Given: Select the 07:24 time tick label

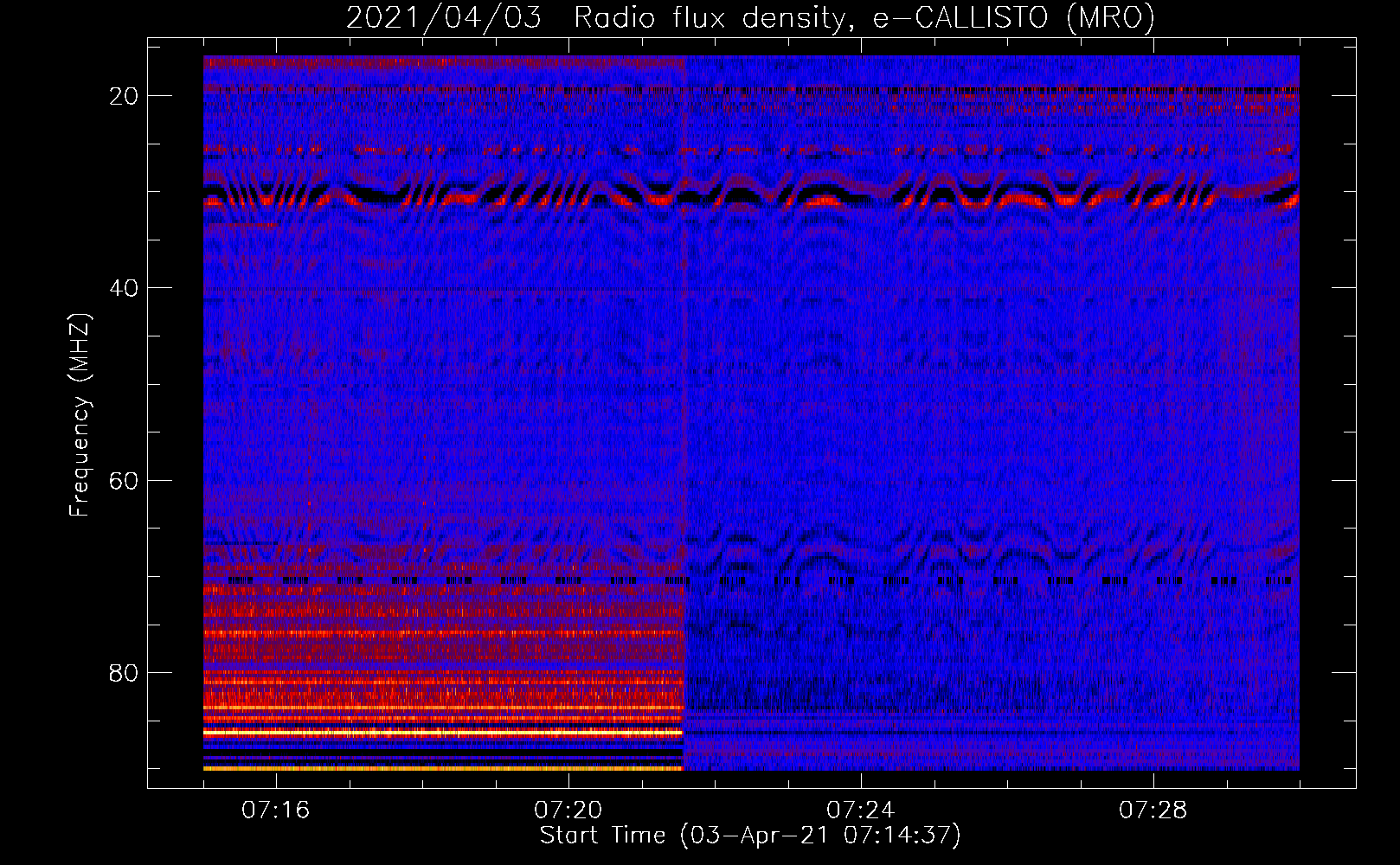Looking at the screenshot, I should point(861,811).
